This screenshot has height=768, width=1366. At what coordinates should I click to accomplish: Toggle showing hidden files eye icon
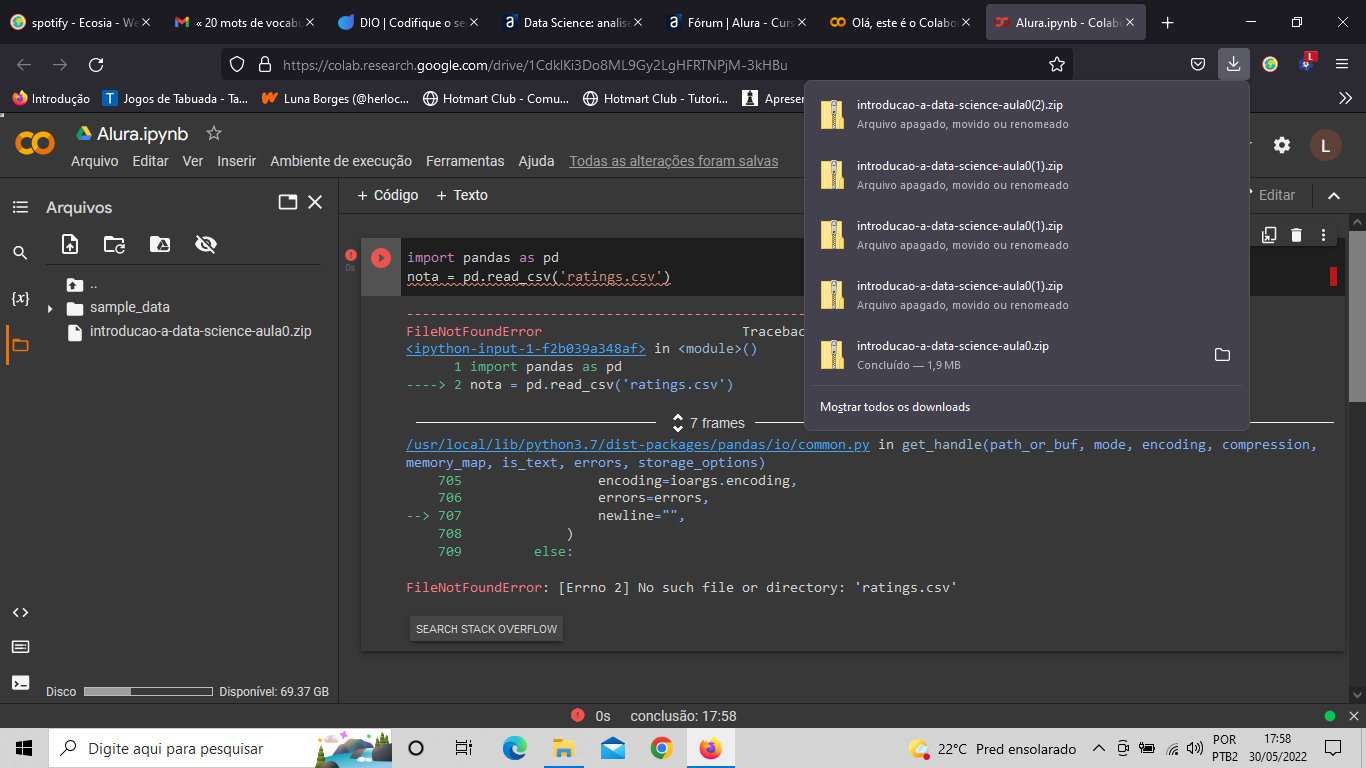pos(206,244)
